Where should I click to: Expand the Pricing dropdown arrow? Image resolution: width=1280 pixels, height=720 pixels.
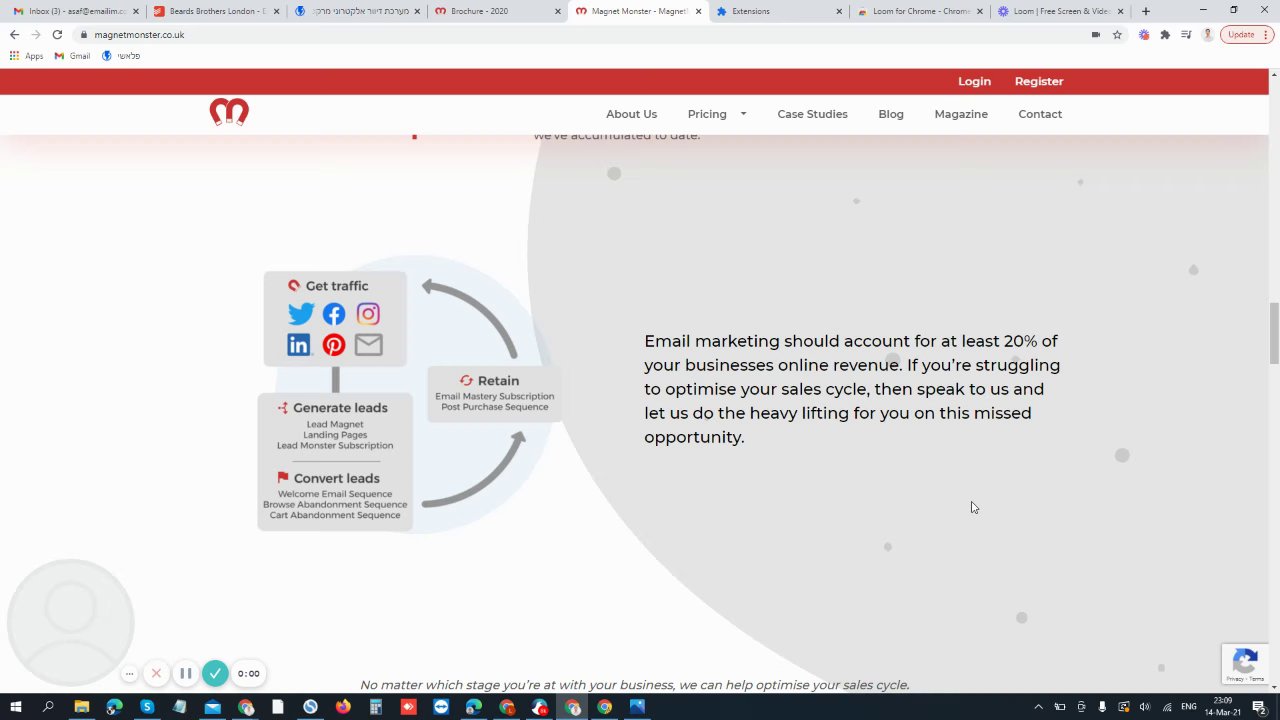(743, 114)
